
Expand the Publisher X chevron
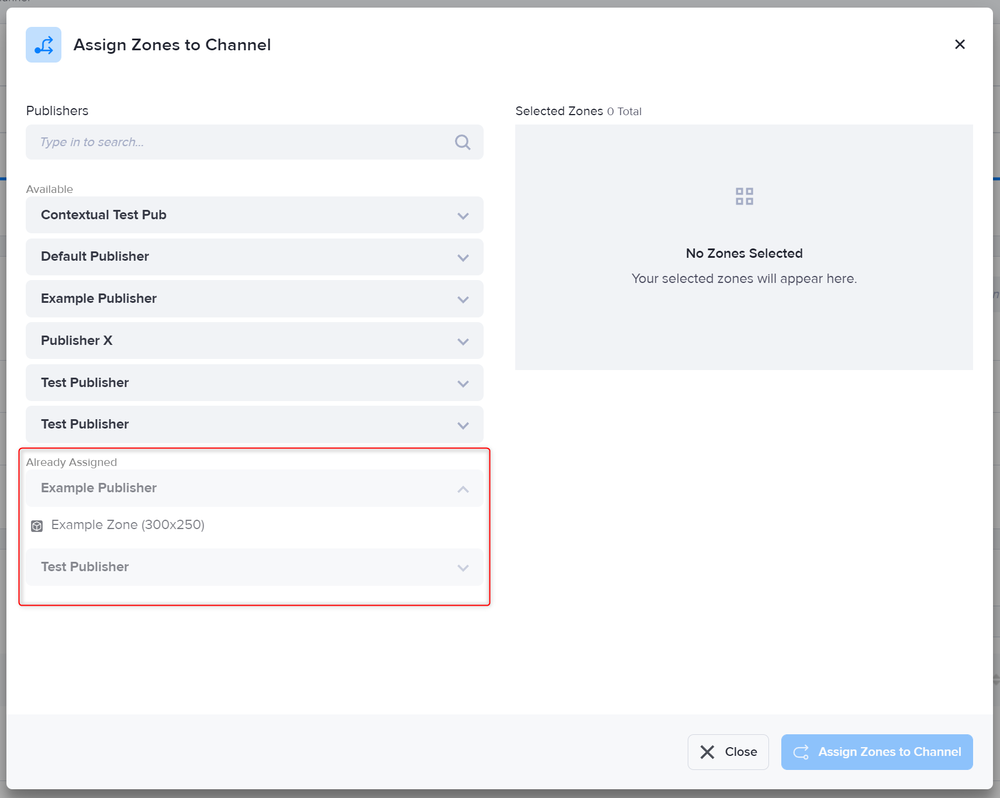[463, 342]
